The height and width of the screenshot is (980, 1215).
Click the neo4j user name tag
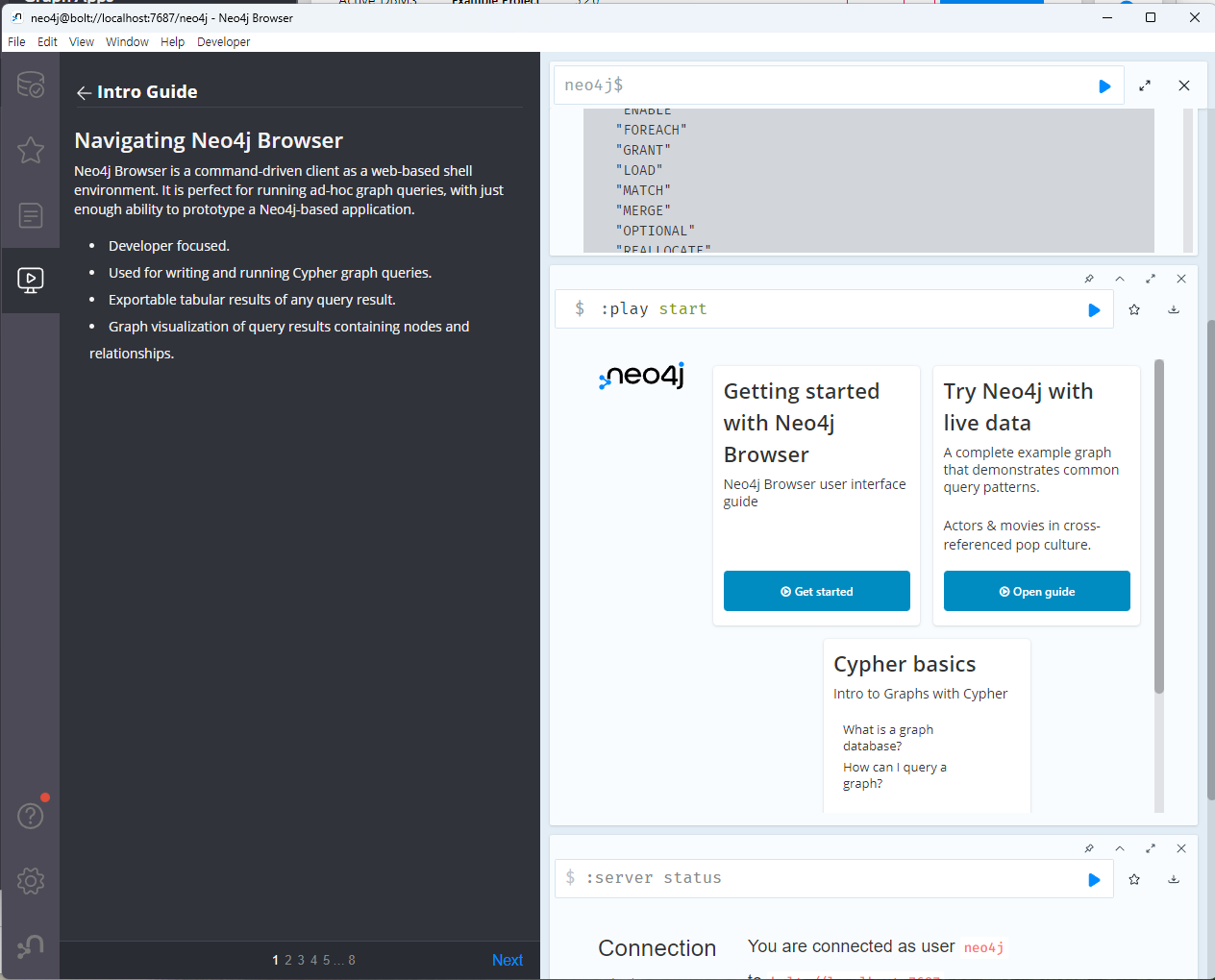click(x=983, y=948)
